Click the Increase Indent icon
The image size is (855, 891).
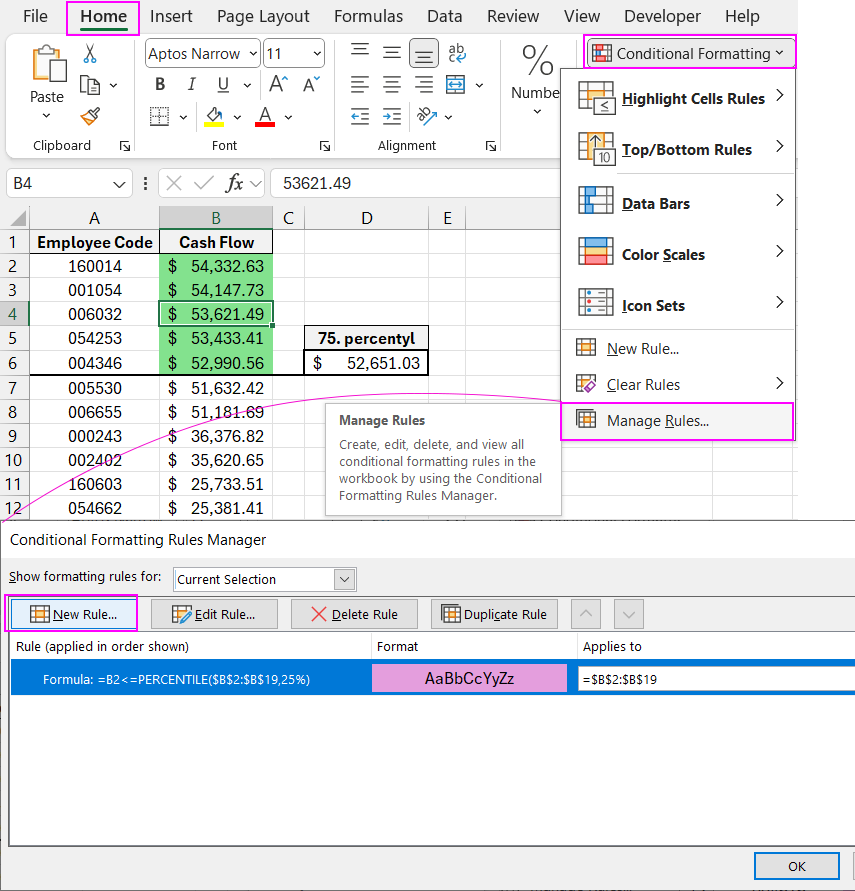pos(392,116)
